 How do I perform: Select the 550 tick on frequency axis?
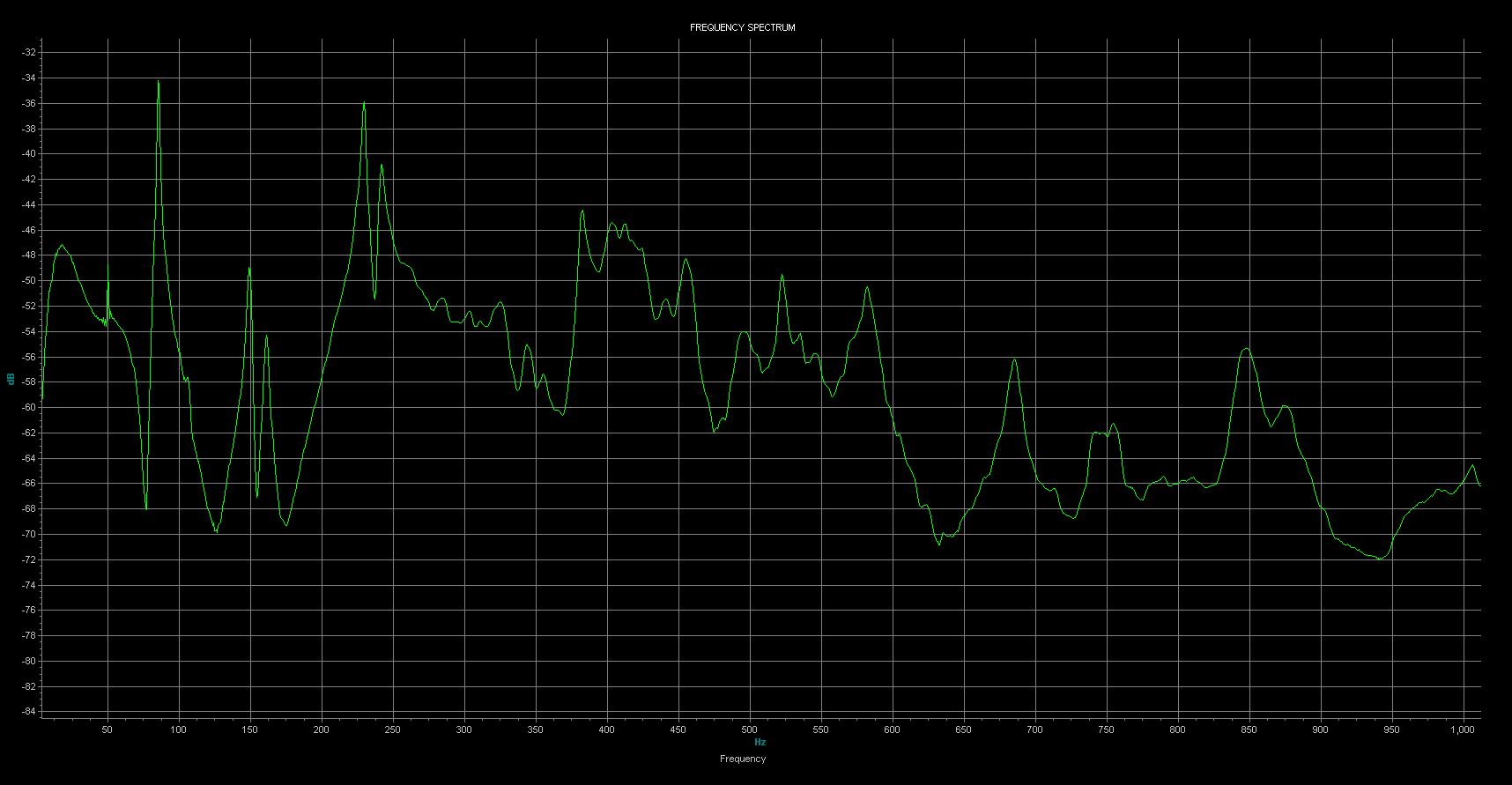pyautogui.click(x=821, y=729)
